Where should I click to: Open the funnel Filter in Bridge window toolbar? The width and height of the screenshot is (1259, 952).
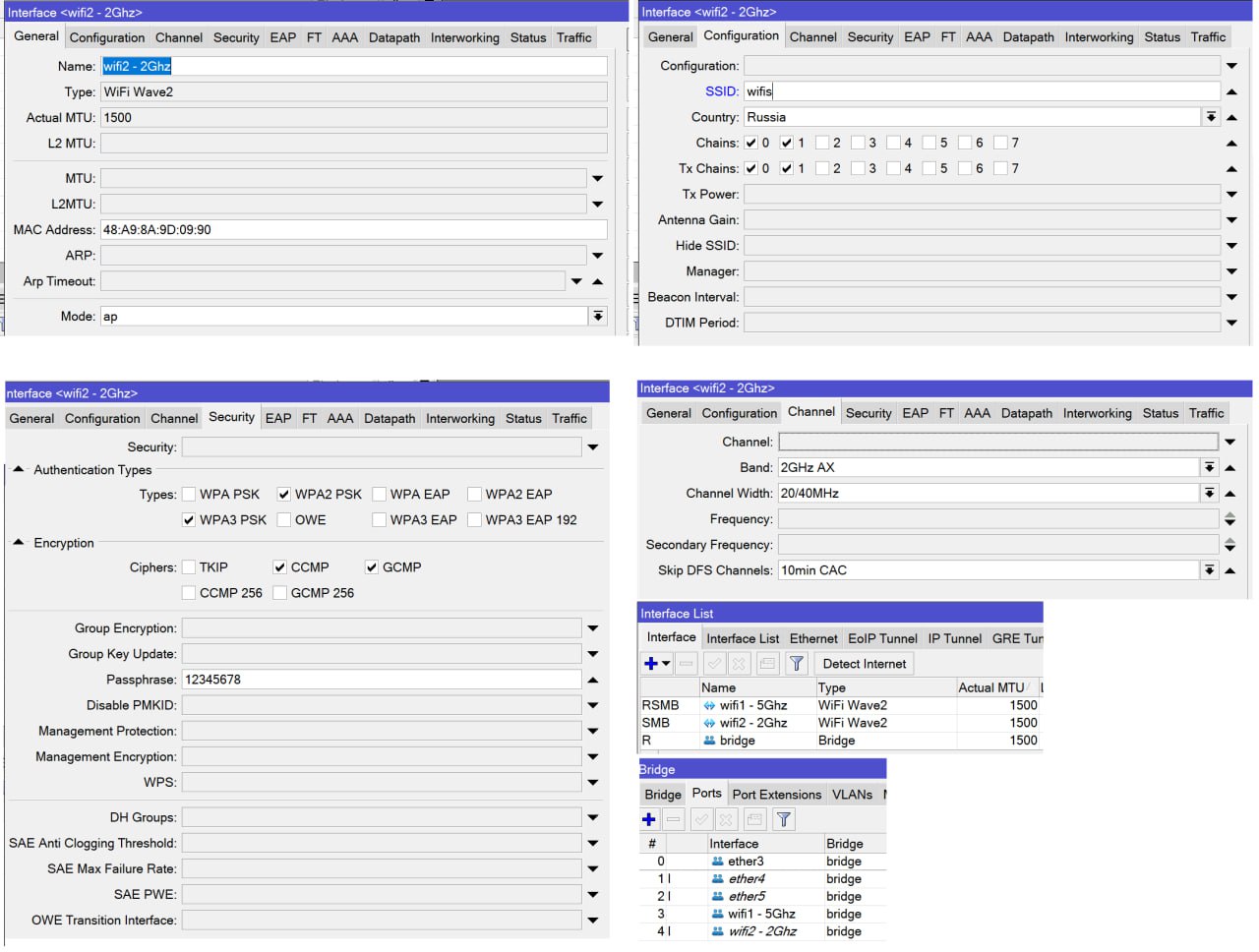[783, 819]
